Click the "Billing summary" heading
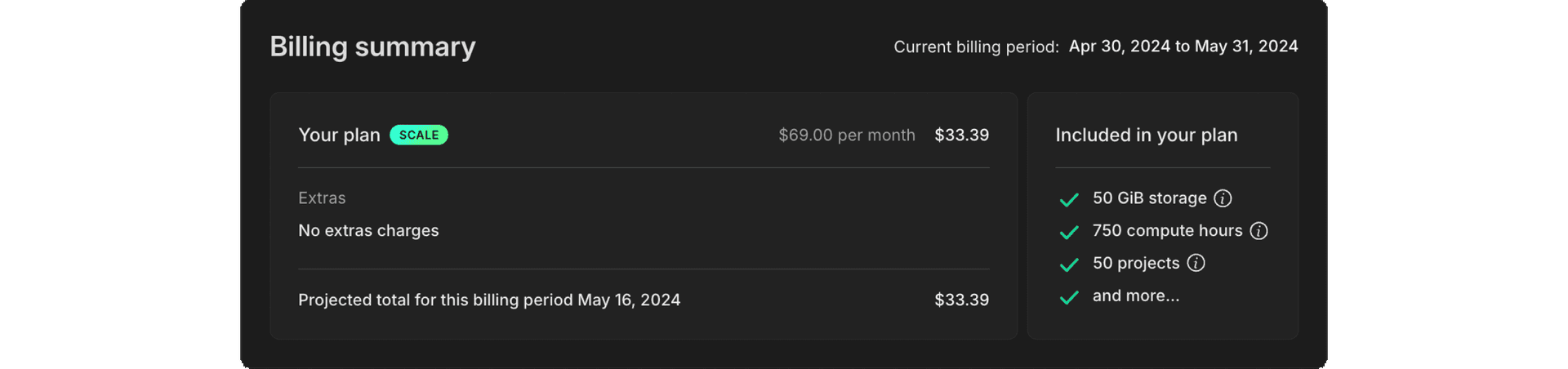The image size is (1568, 369). [x=372, y=47]
